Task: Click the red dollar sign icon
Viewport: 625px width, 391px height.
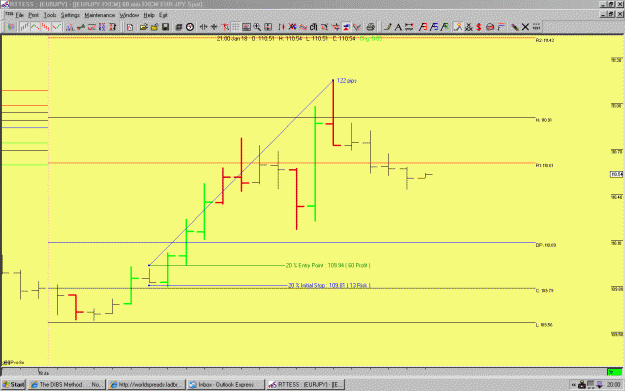Action: pyautogui.click(x=479, y=27)
